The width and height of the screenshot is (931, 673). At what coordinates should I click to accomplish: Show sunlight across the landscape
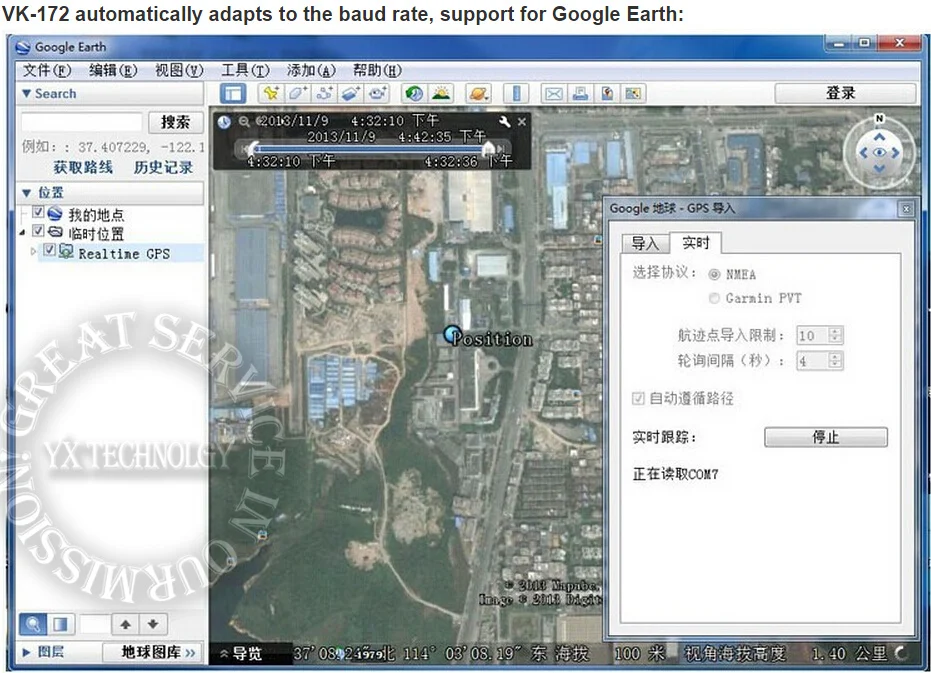441,93
